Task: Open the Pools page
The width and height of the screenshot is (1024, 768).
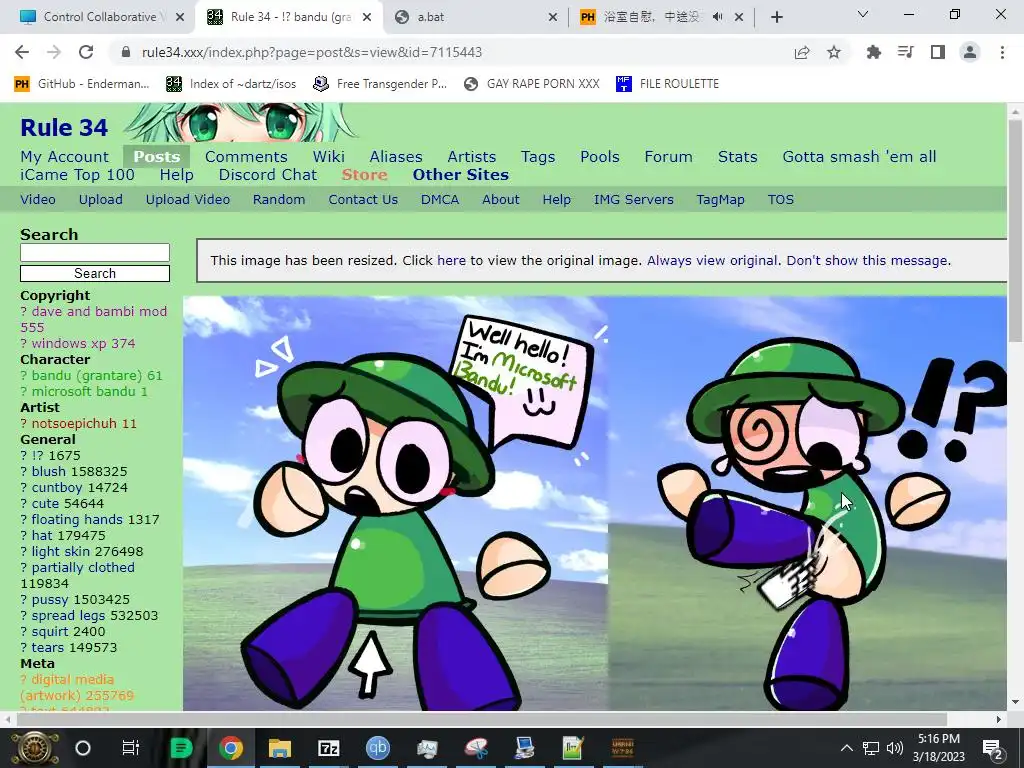Action: click(x=600, y=157)
